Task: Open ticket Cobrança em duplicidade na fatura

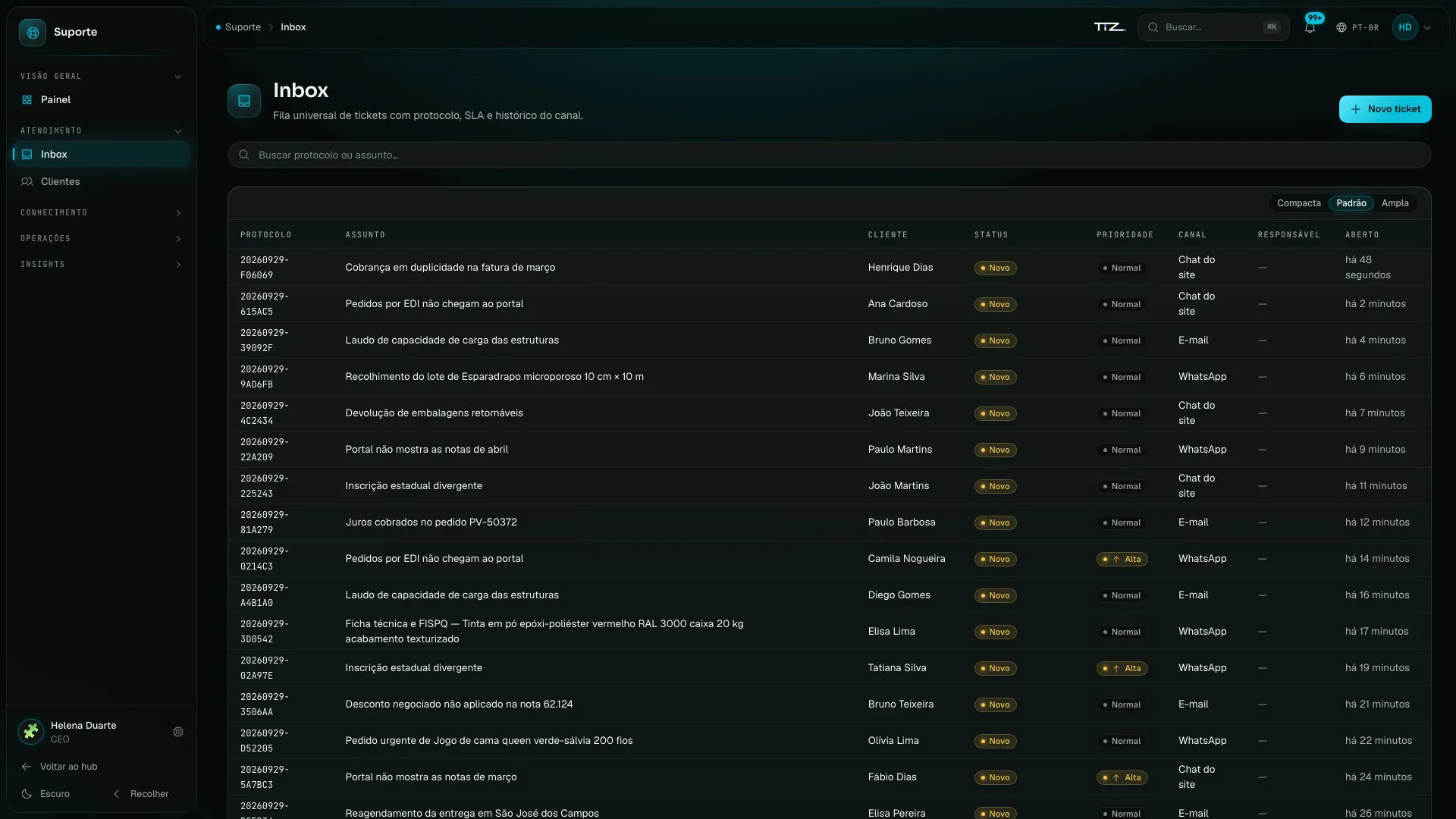Action: point(450,268)
